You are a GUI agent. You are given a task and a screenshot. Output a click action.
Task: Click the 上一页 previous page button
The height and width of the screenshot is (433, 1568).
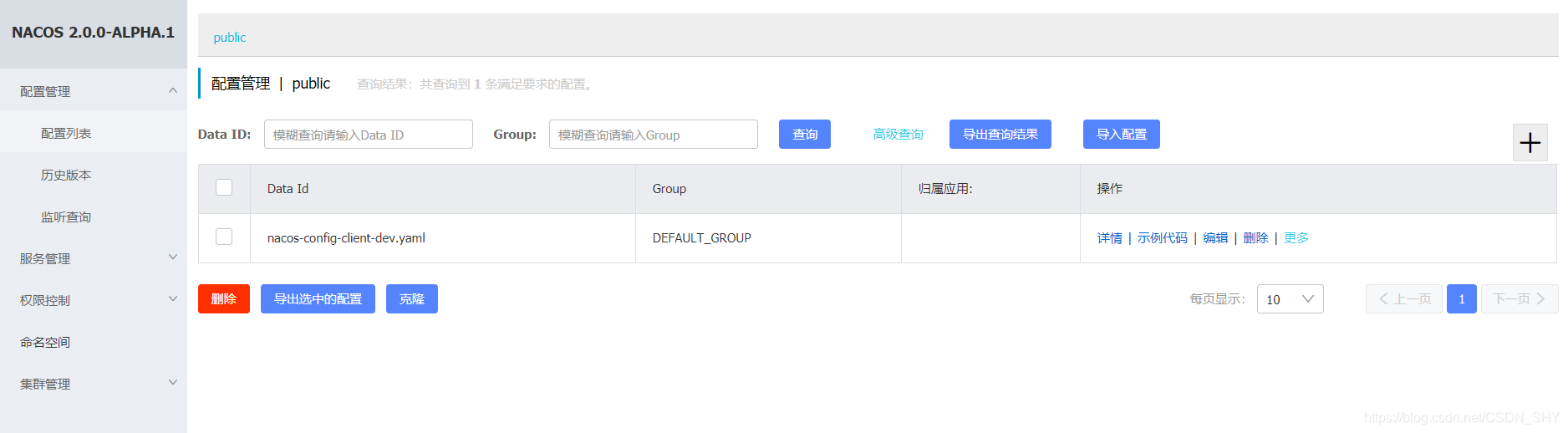click(x=1404, y=298)
